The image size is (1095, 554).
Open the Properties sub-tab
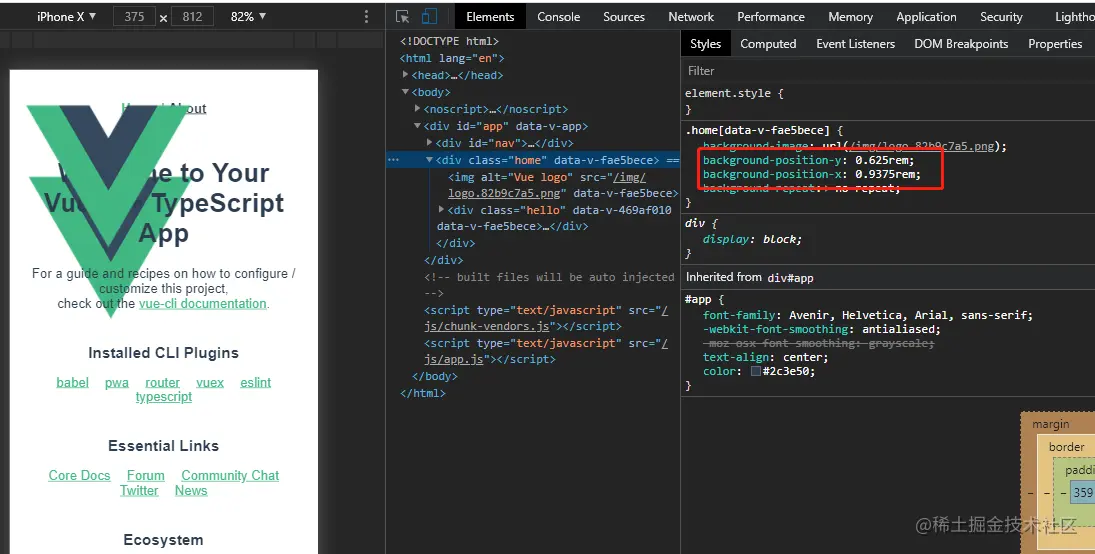tap(1054, 44)
